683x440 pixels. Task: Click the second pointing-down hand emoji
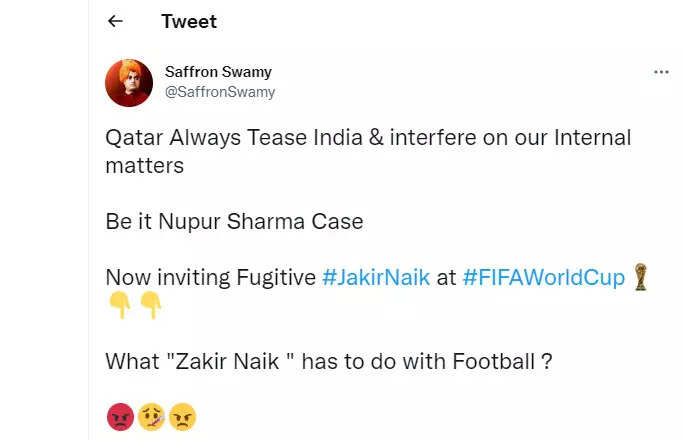click(x=150, y=306)
